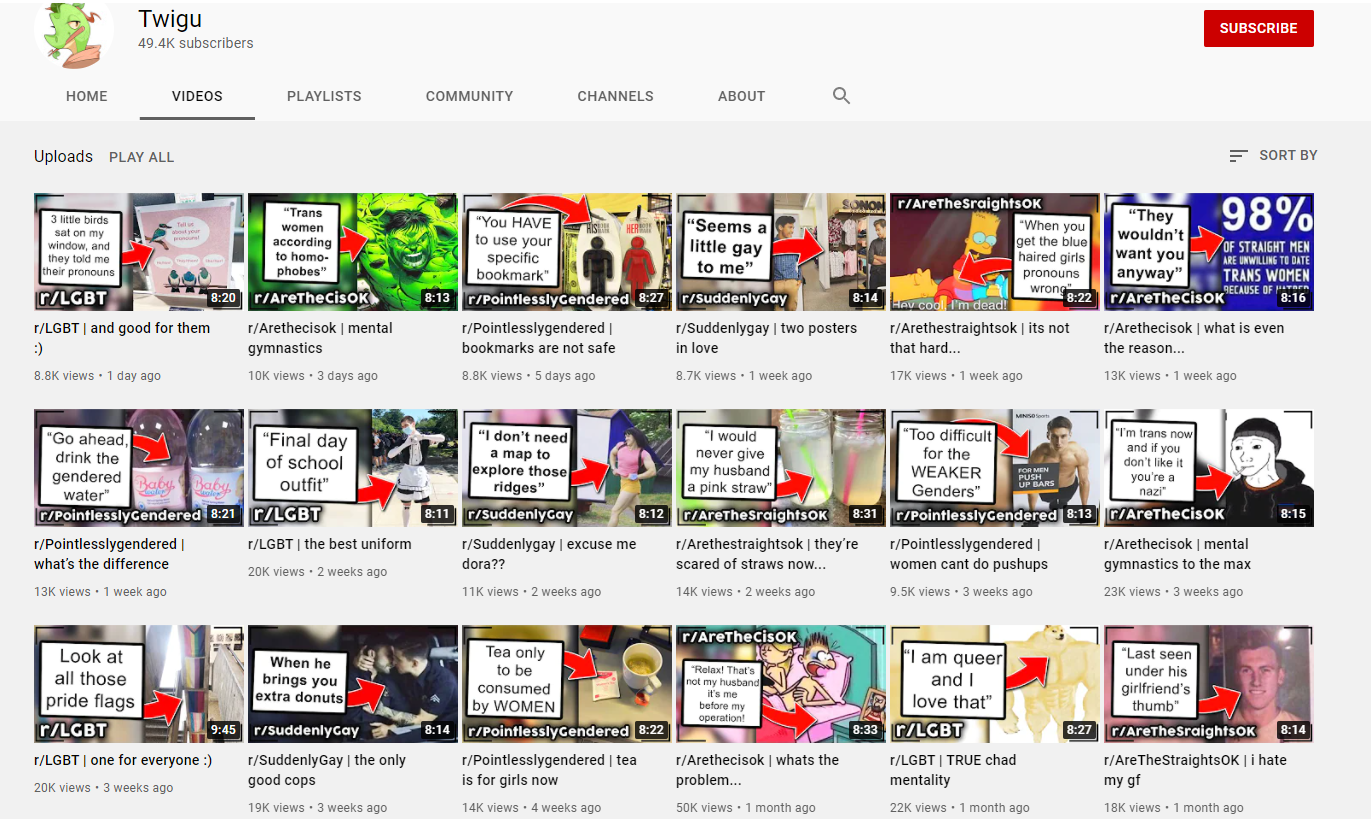
Task: Open 'tea is for girls now' title
Action: 549,770
